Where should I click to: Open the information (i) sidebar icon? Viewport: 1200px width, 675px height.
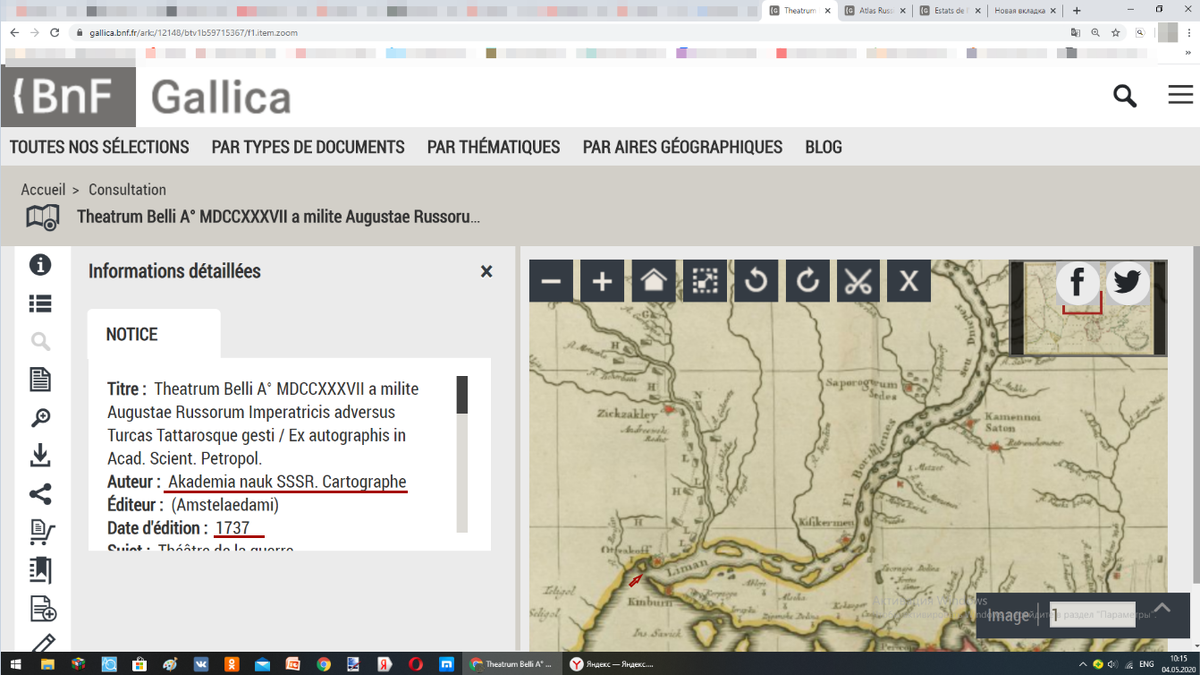[40, 265]
